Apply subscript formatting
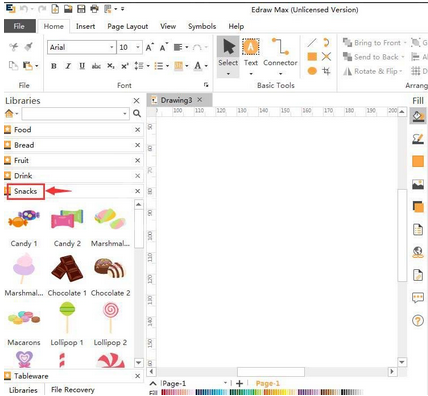Viewport: 428px width, 396px height. (111, 66)
